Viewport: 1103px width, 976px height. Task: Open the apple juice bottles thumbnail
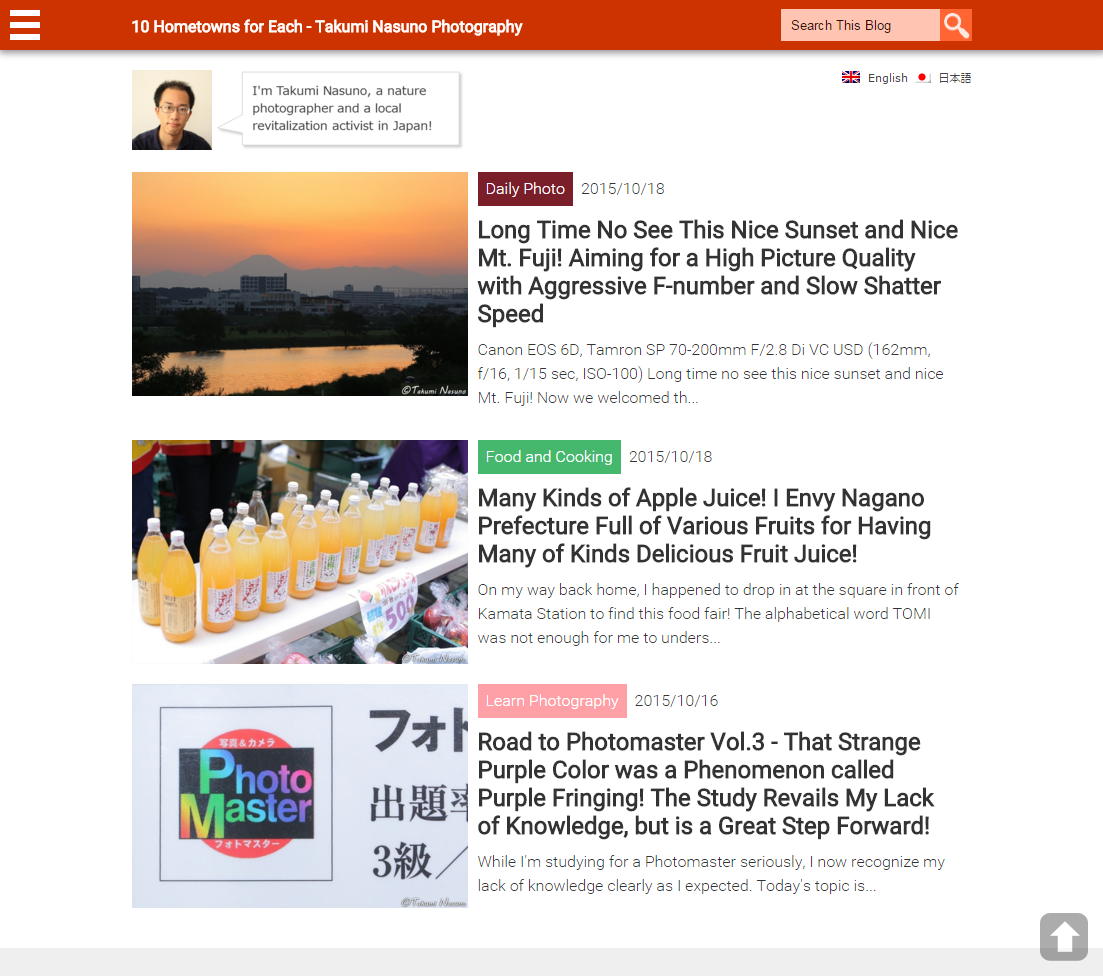[x=300, y=552]
